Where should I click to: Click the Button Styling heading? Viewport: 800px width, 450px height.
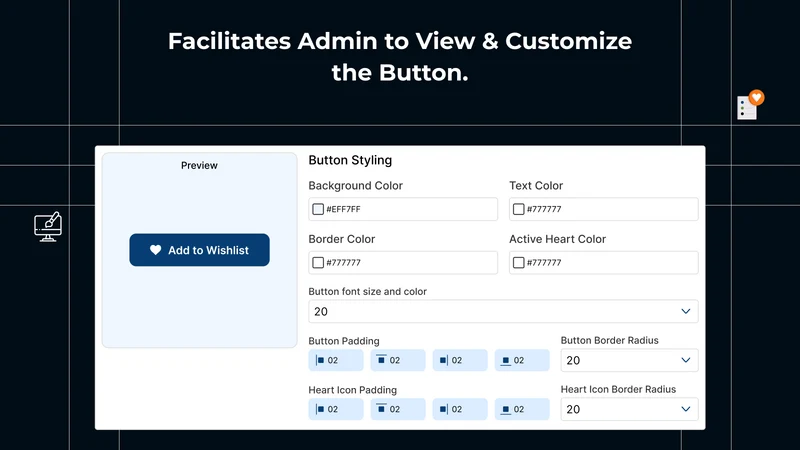350,160
